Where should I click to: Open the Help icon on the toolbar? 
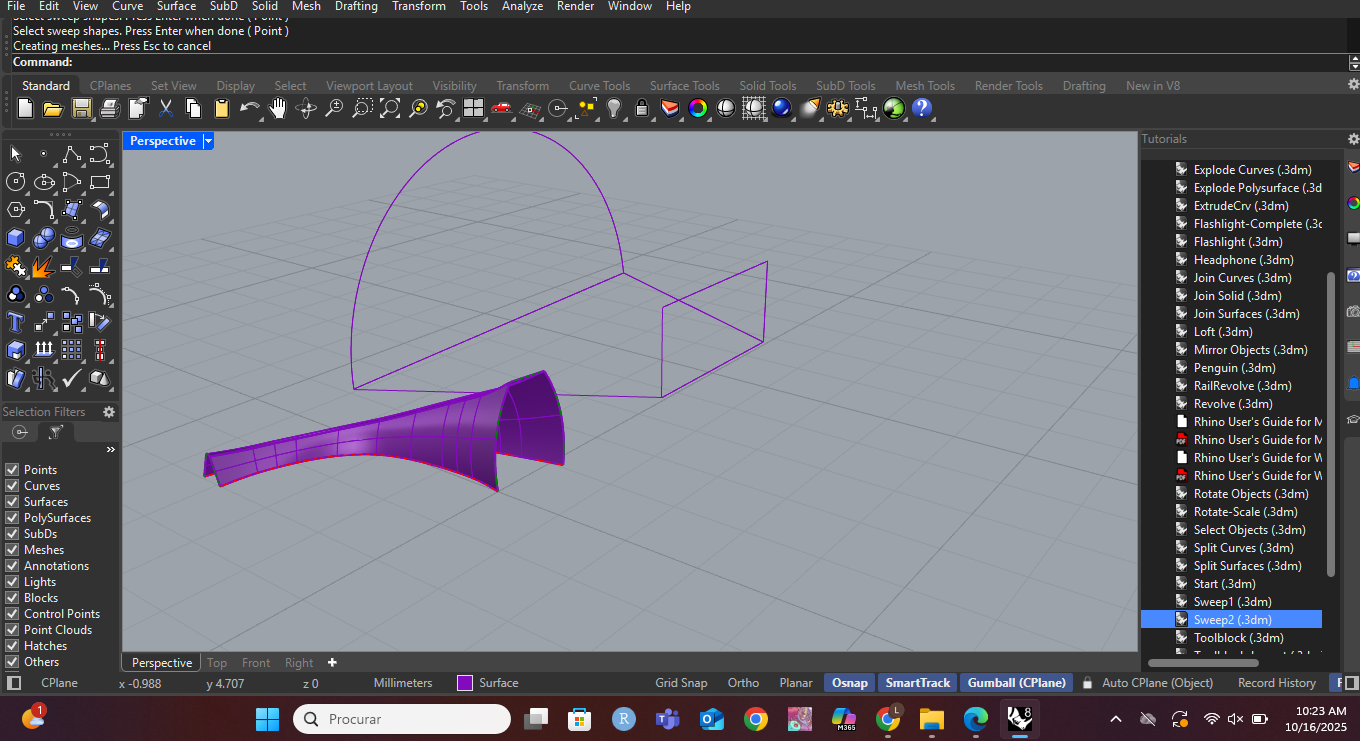point(920,110)
